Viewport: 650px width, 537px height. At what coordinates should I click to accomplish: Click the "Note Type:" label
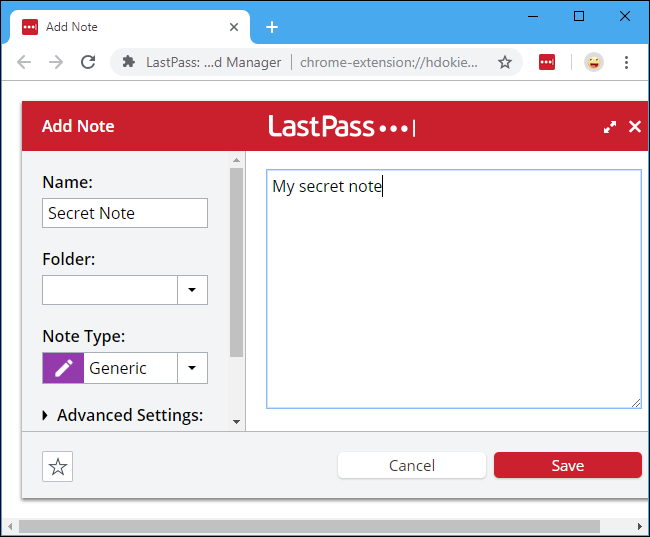[x=84, y=337]
